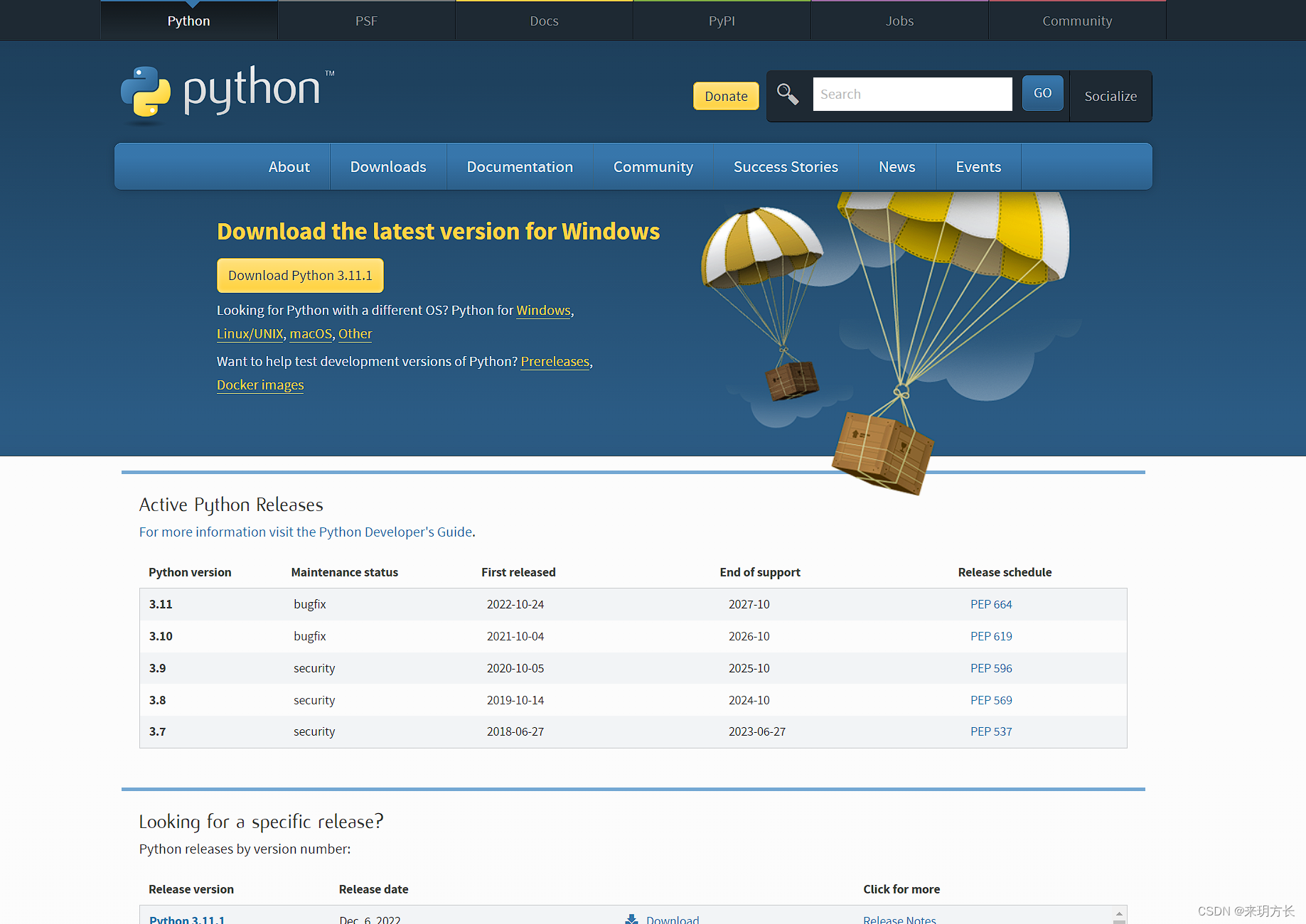Click the Looking for a specific release heading
Screen dimensions: 1306x924
point(261,822)
